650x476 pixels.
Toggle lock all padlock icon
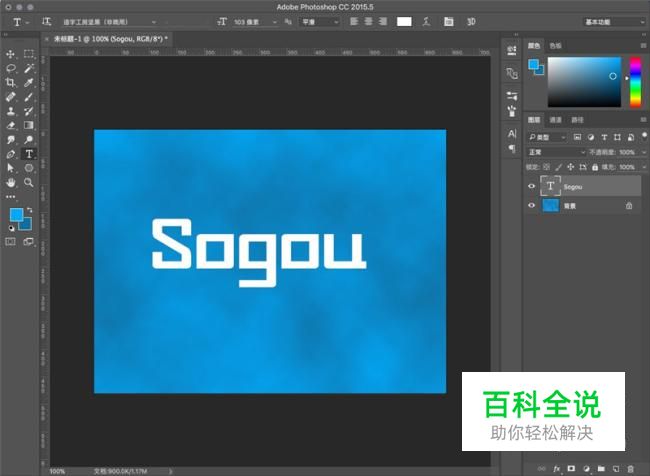tap(595, 167)
